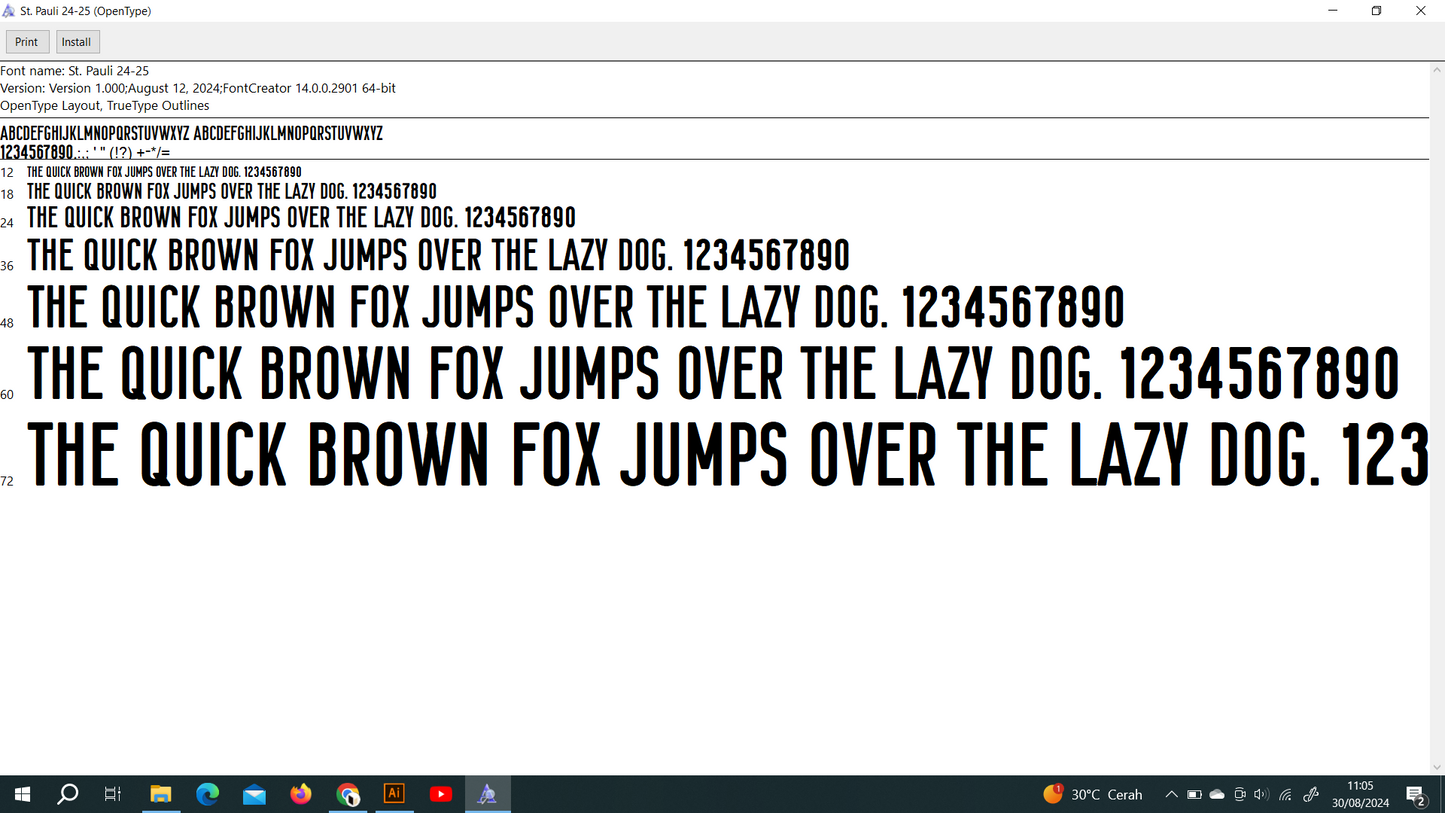Image resolution: width=1445 pixels, height=813 pixels.
Task: Open the Mail app in taskbar
Action: pyautogui.click(x=254, y=794)
